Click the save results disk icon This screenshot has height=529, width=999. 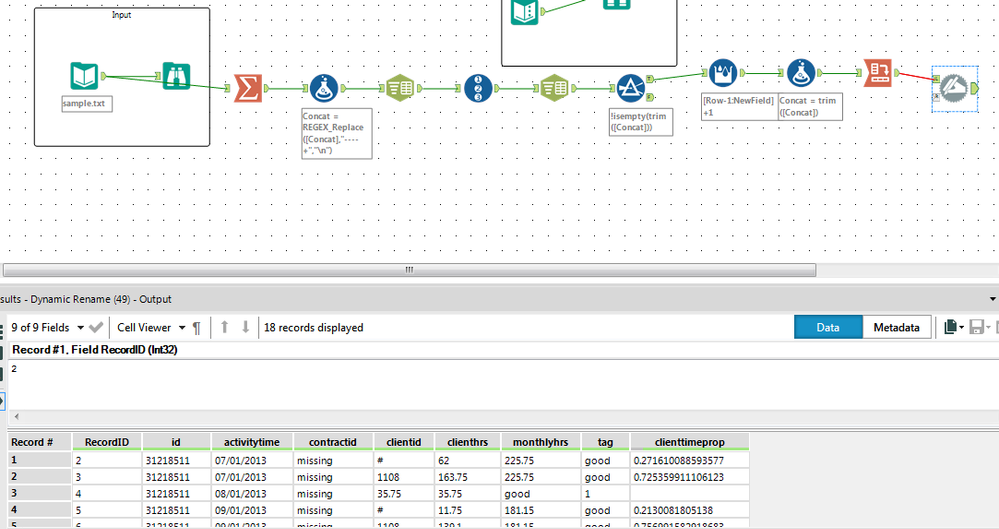point(976,328)
